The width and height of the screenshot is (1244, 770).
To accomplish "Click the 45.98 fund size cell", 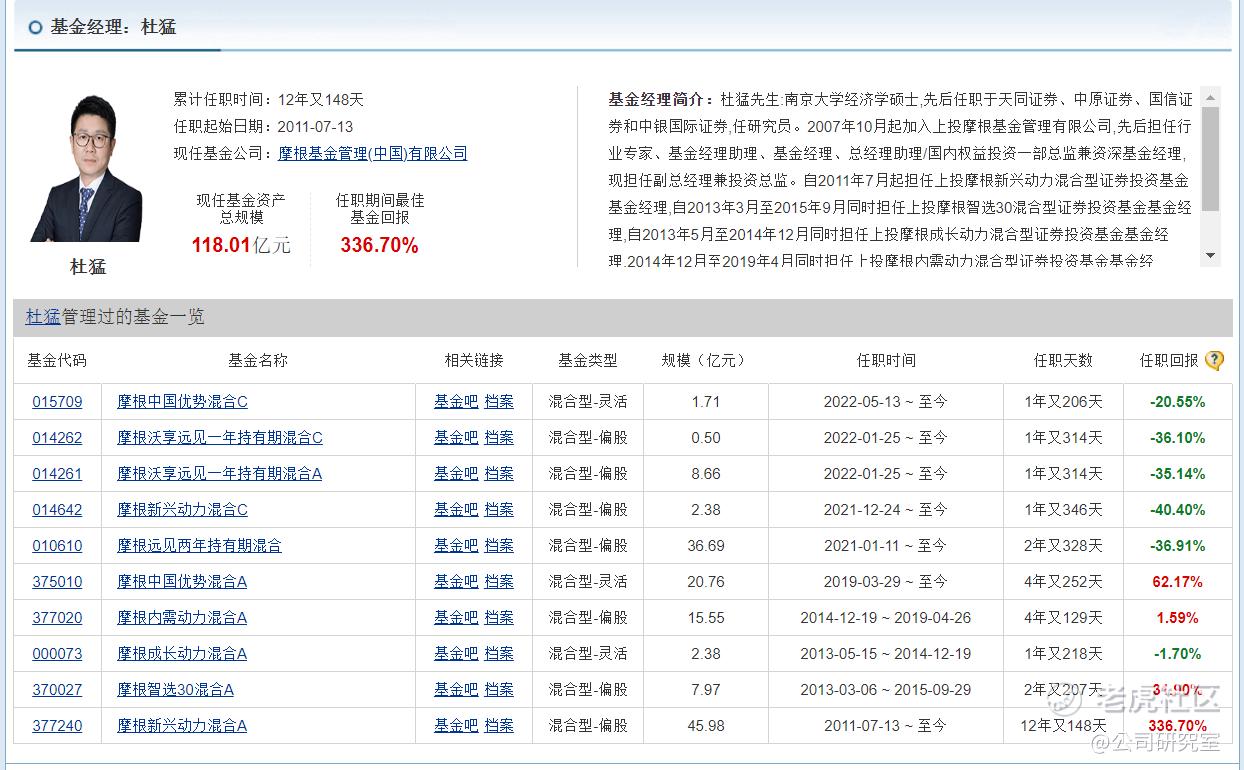I will 706,726.
